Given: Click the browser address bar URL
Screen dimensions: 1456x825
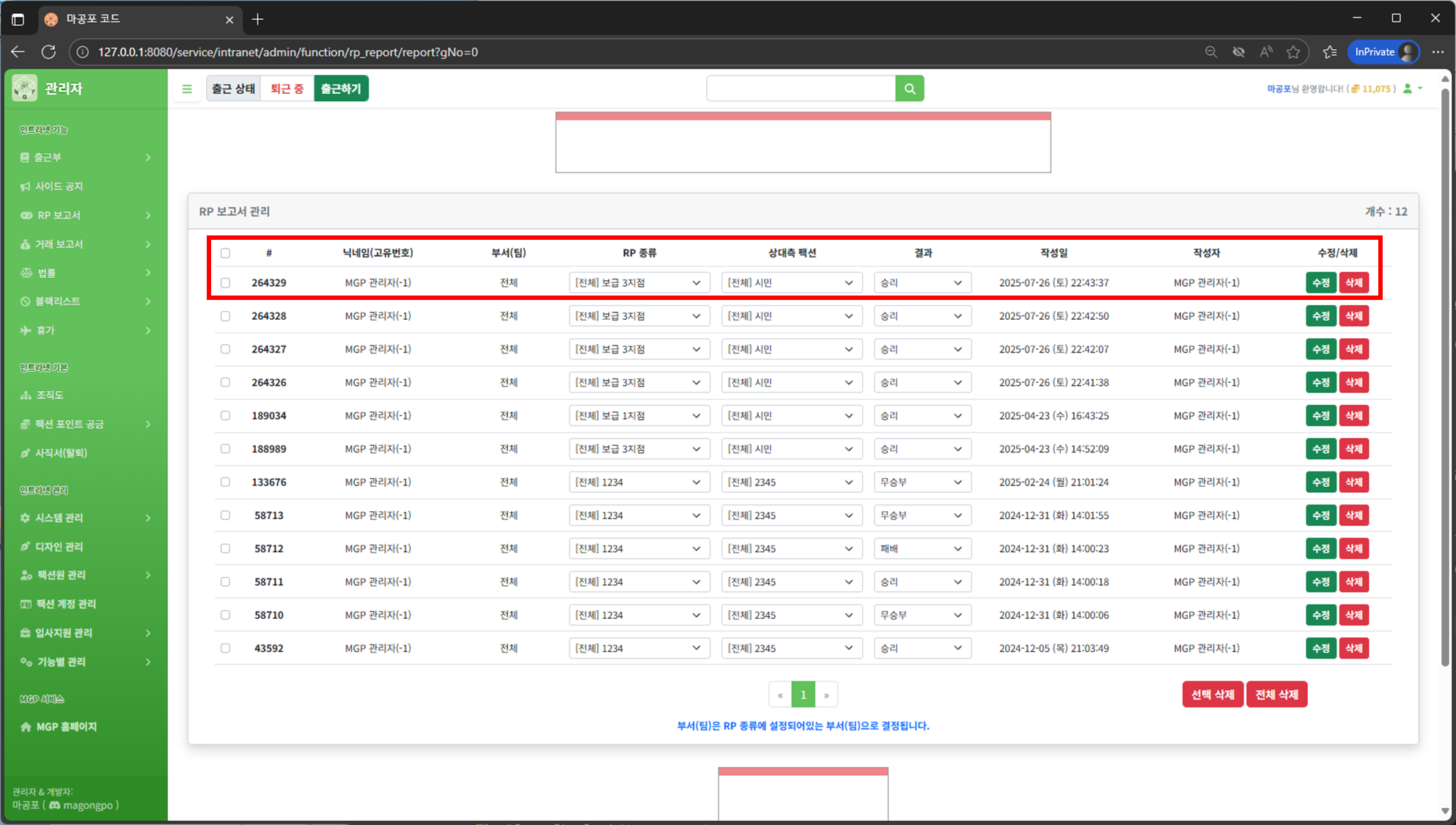Looking at the screenshot, I should pyautogui.click(x=288, y=52).
